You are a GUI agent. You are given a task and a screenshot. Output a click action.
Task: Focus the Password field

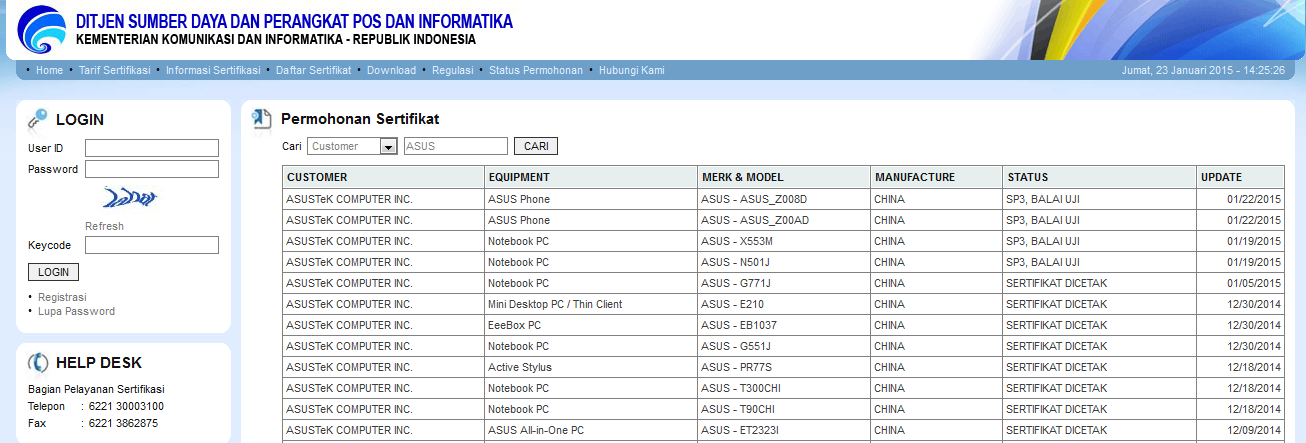tap(152, 169)
